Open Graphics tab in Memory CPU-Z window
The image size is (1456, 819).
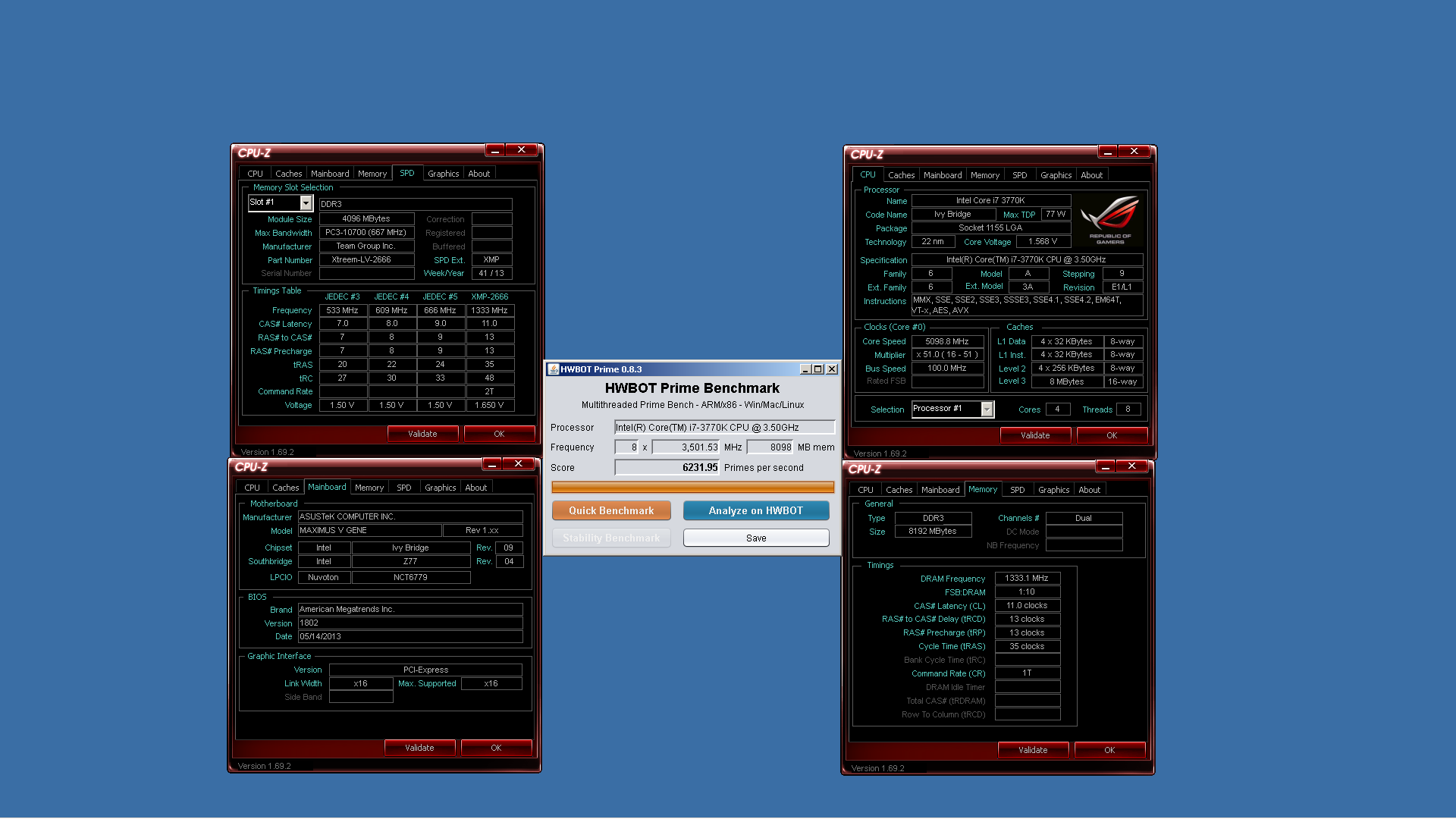pyautogui.click(x=1053, y=490)
